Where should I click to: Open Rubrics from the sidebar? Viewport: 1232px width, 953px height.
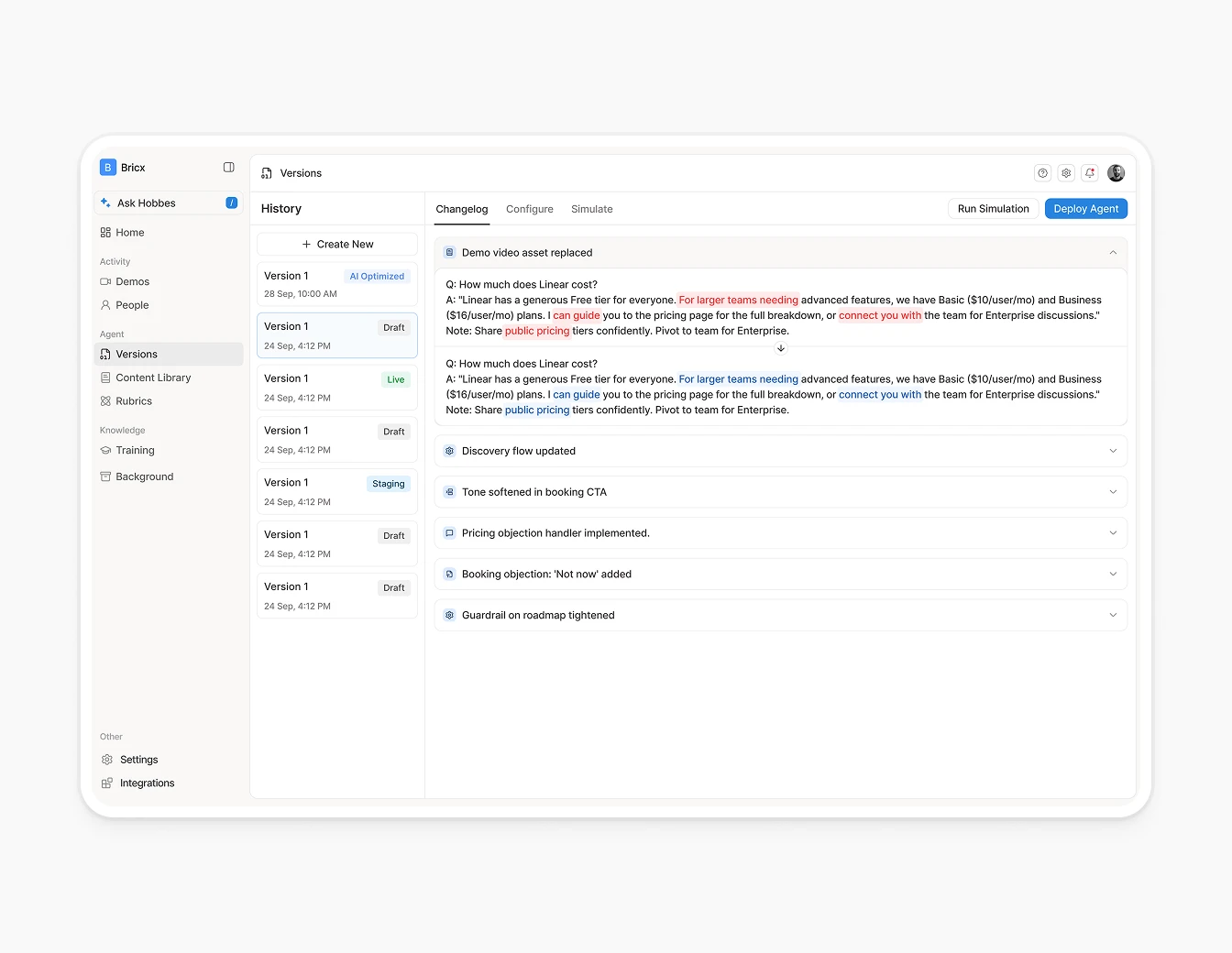point(134,401)
